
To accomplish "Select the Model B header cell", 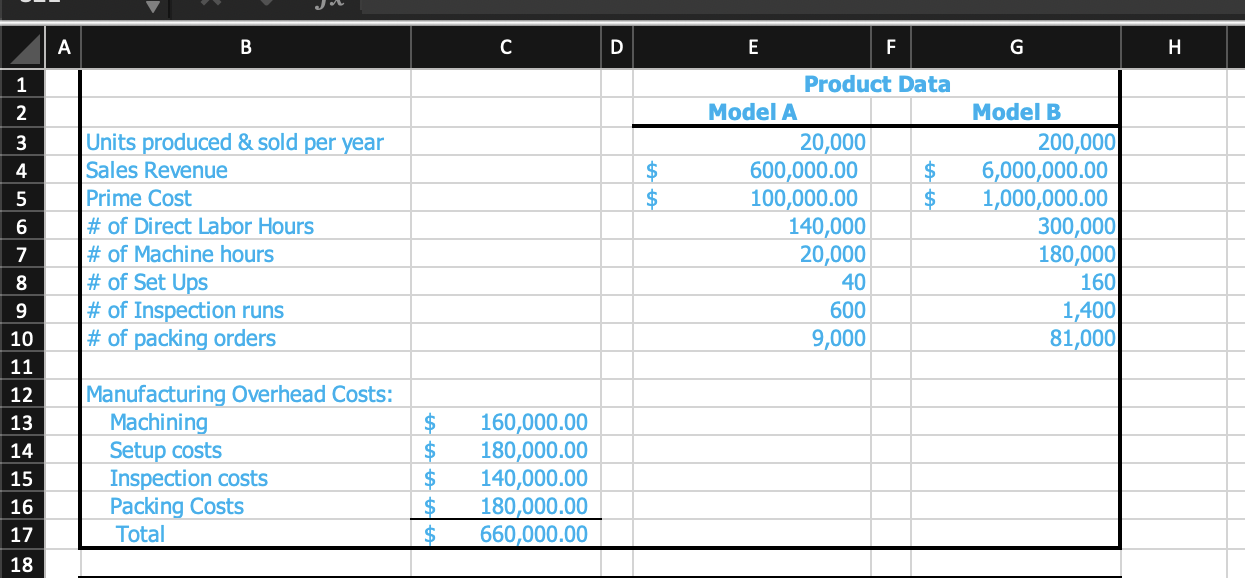I will tap(1016, 112).
